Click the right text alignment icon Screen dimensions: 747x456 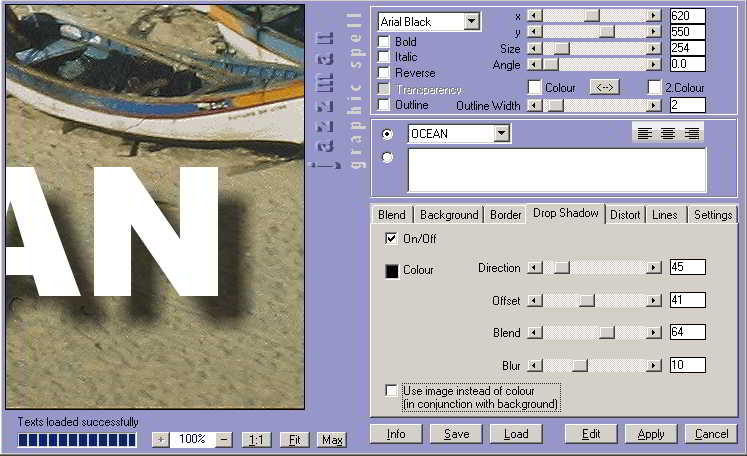[691, 133]
